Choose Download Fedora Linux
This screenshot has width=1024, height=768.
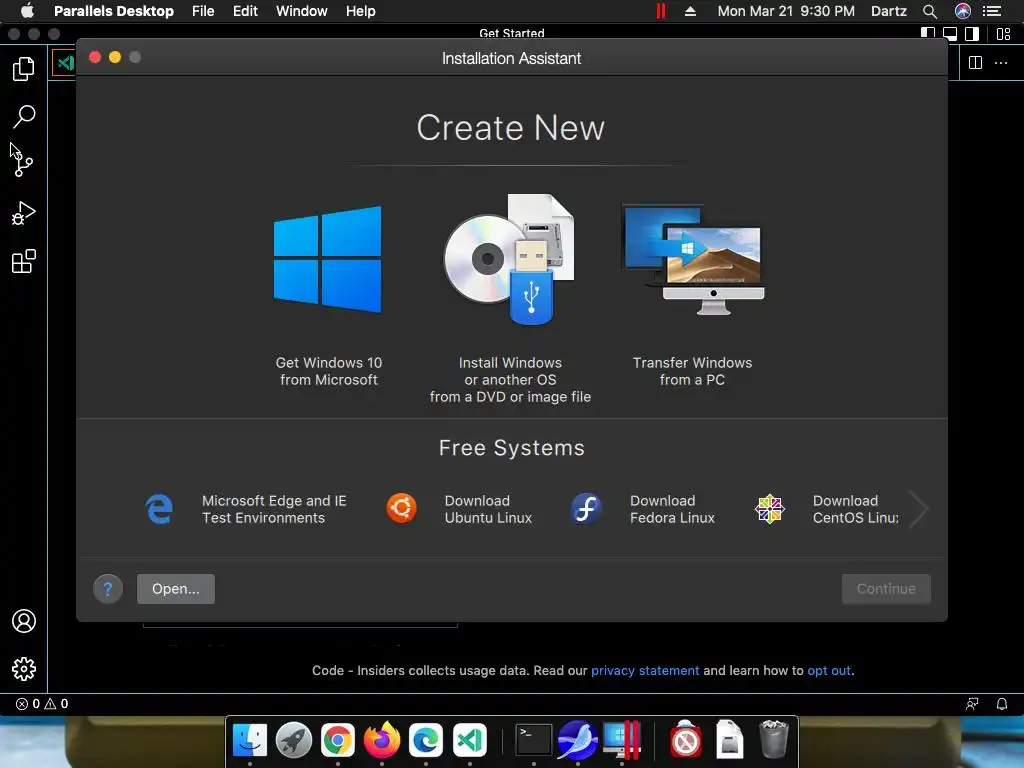pos(643,509)
